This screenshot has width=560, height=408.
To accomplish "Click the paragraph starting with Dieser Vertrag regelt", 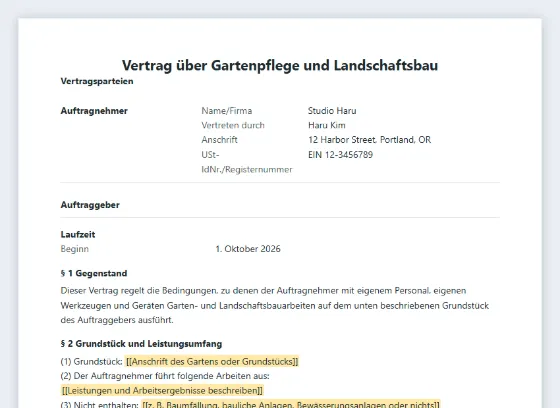I will [x=275, y=305].
